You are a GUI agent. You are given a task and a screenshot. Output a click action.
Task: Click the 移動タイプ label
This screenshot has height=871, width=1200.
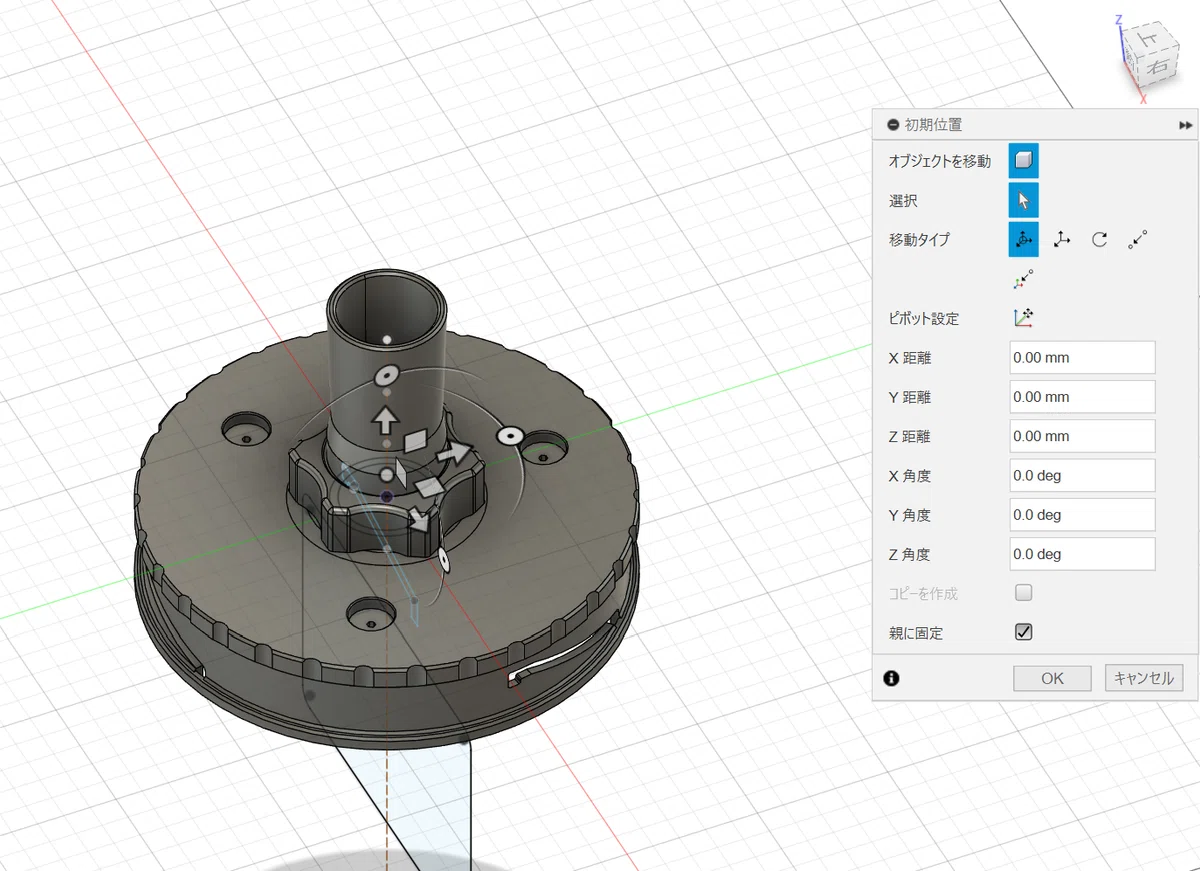tap(919, 240)
